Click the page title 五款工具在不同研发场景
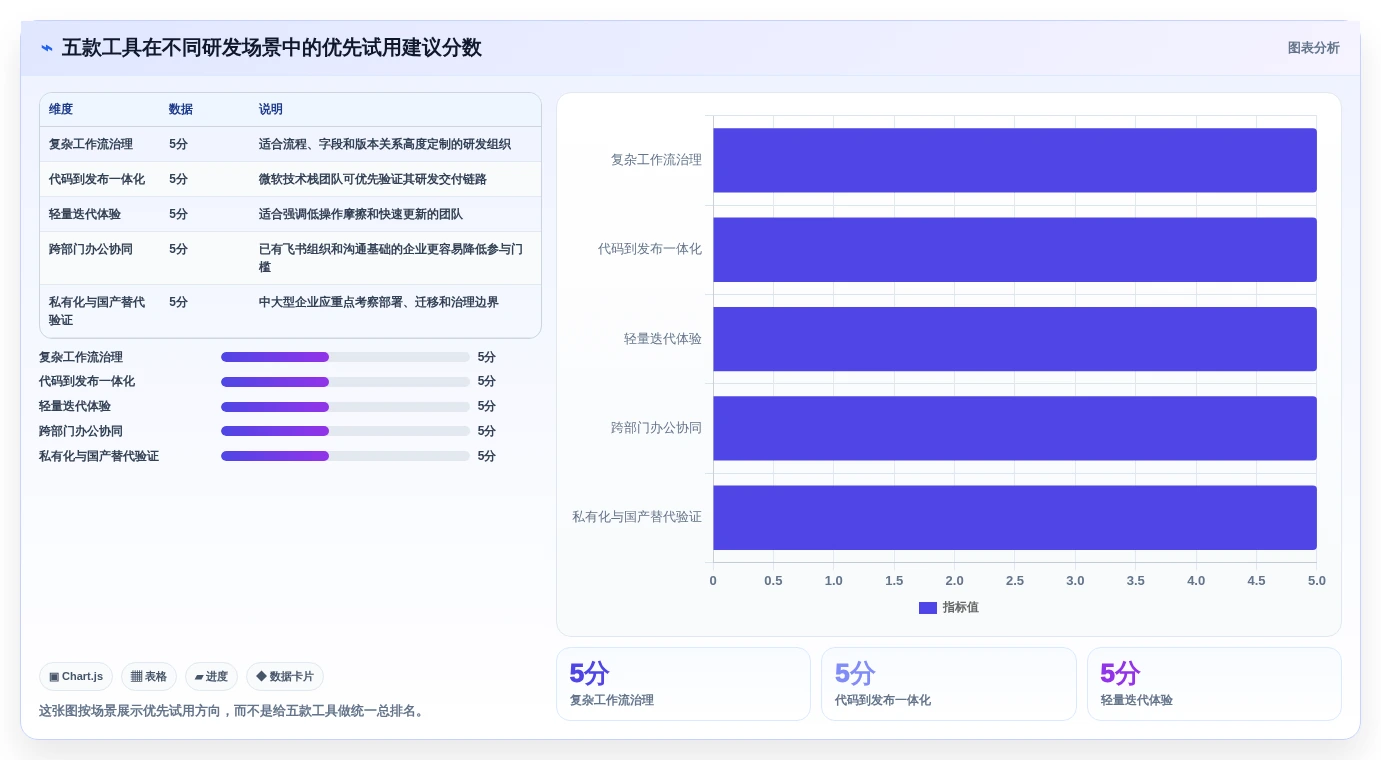Screen dimensions: 1381x760 pos(272,48)
